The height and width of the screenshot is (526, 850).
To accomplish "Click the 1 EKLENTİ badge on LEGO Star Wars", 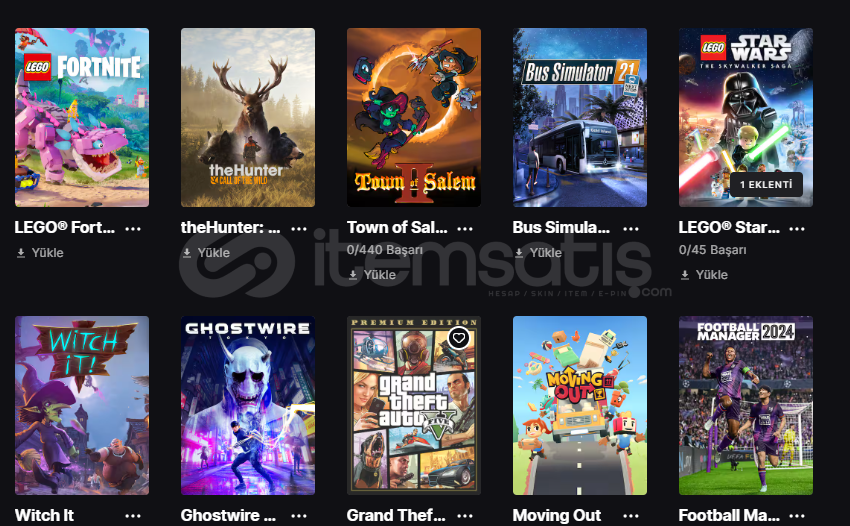I will (766, 185).
